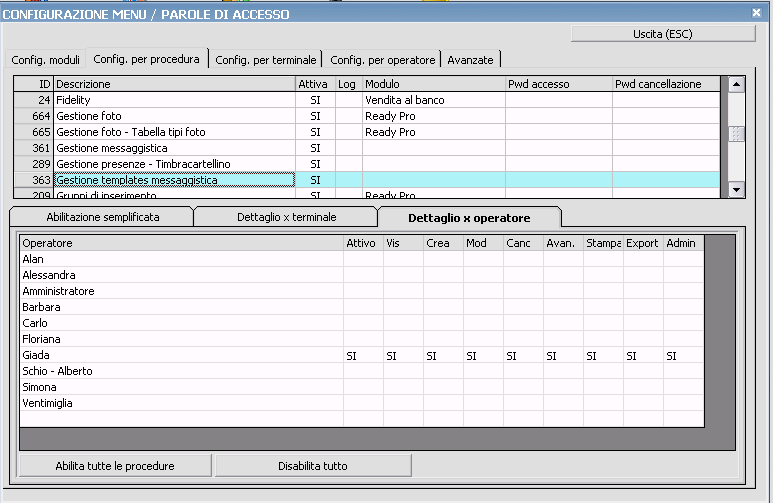Click Abilita tutte le procedure button
The height and width of the screenshot is (503, 773).
click(115, 466)
